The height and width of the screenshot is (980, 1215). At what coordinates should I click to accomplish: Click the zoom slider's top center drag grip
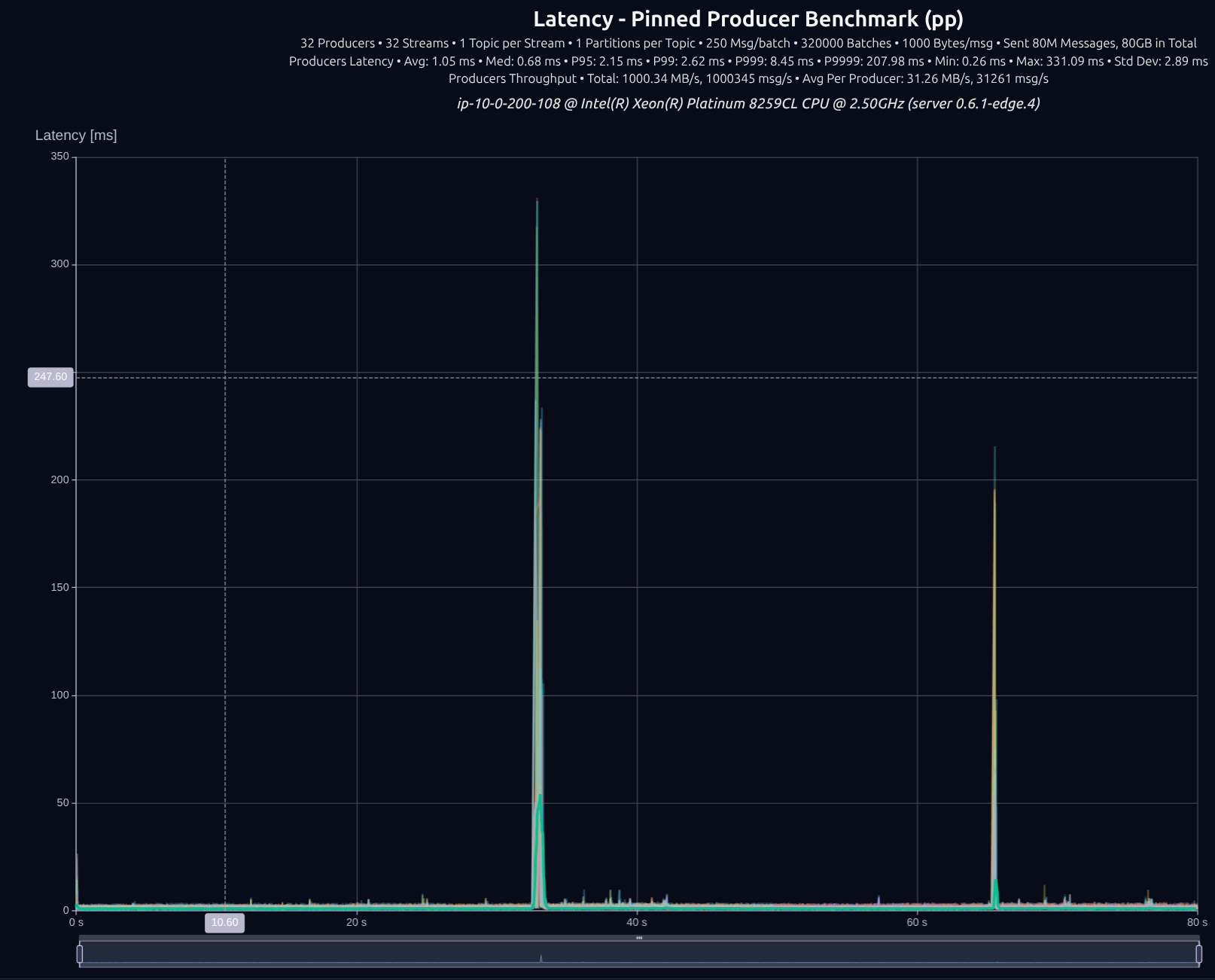639,938
